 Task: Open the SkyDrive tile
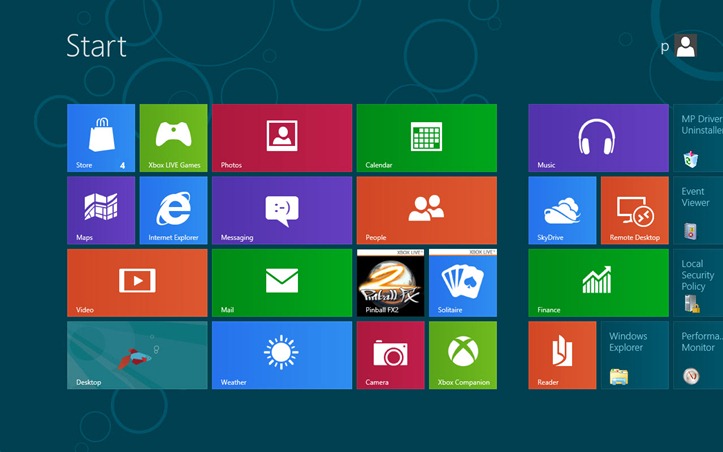pyautogui.click(x=562, y=210)
